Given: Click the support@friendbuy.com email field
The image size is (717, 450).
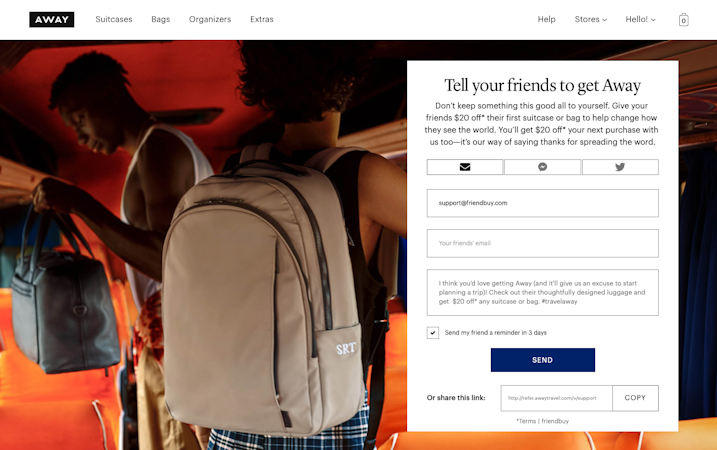Looking at the screenshot, I should point(543,203).
